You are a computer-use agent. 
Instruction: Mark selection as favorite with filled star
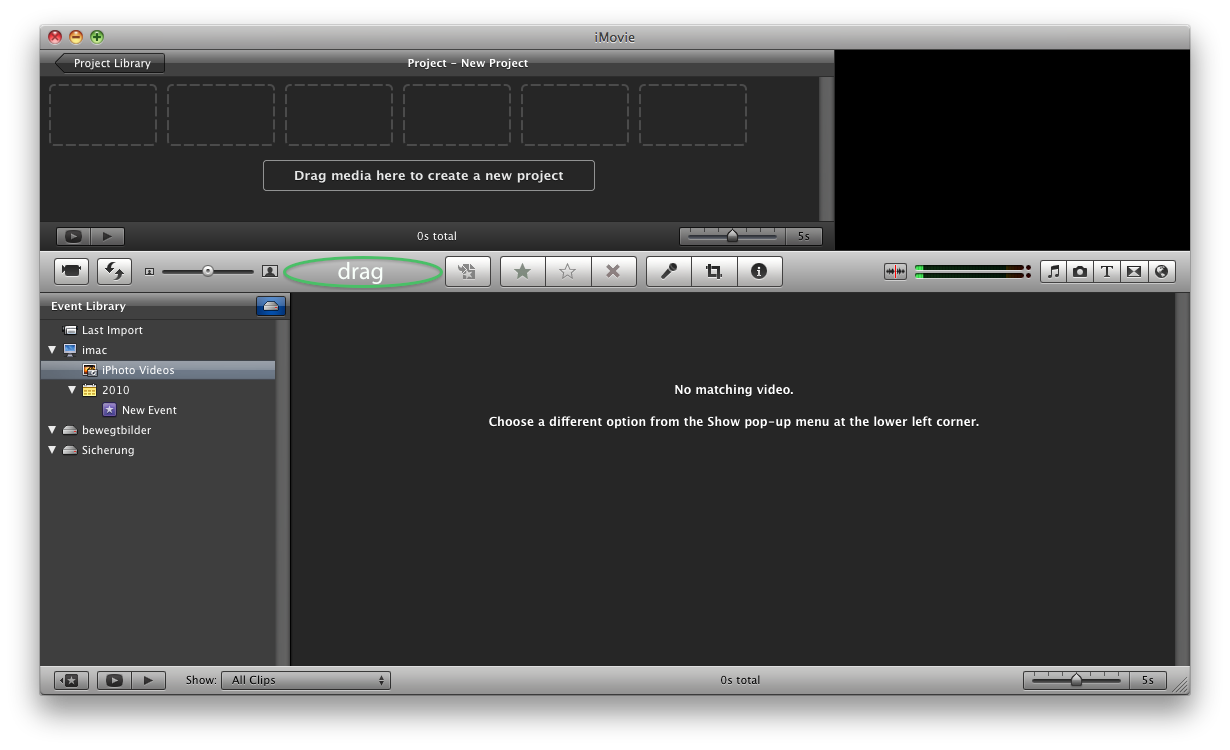[522, 271]
